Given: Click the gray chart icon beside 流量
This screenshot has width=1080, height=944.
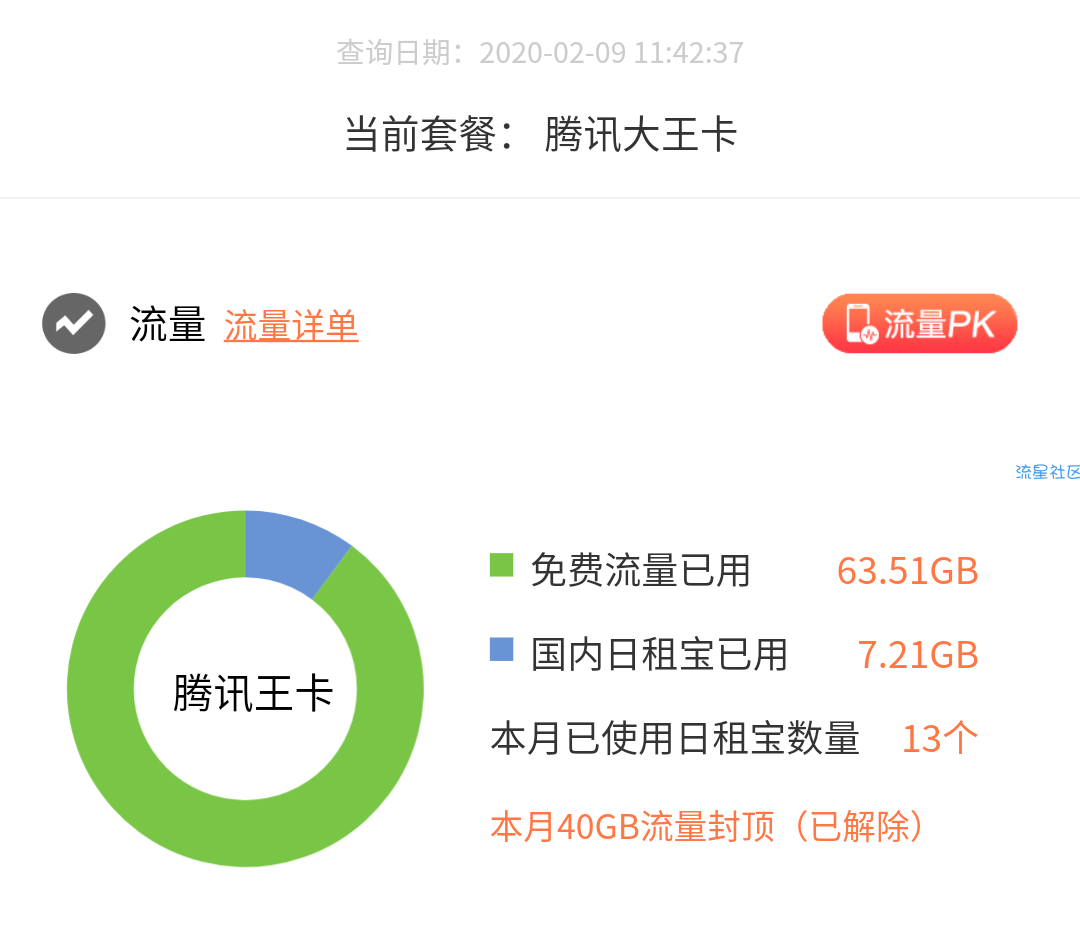Looking at the screenshot, I should (74, 324).
